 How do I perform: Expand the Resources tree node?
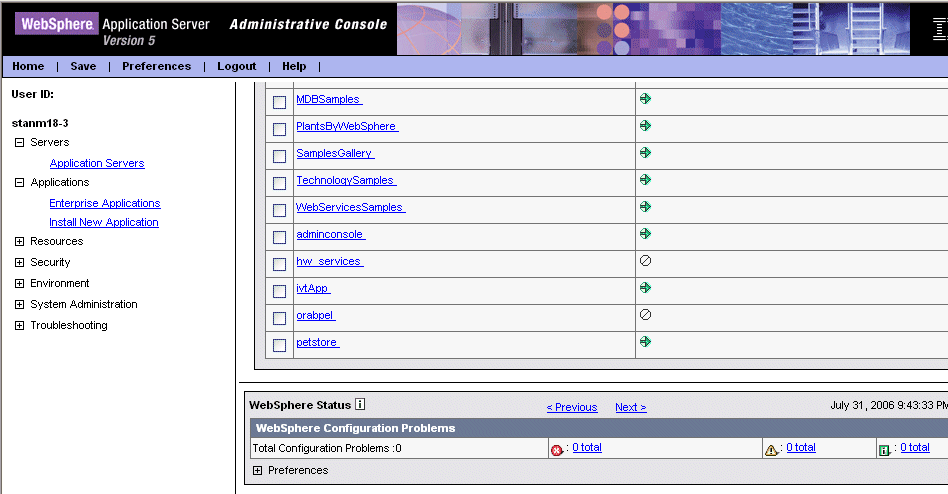(x=19, y=241)
